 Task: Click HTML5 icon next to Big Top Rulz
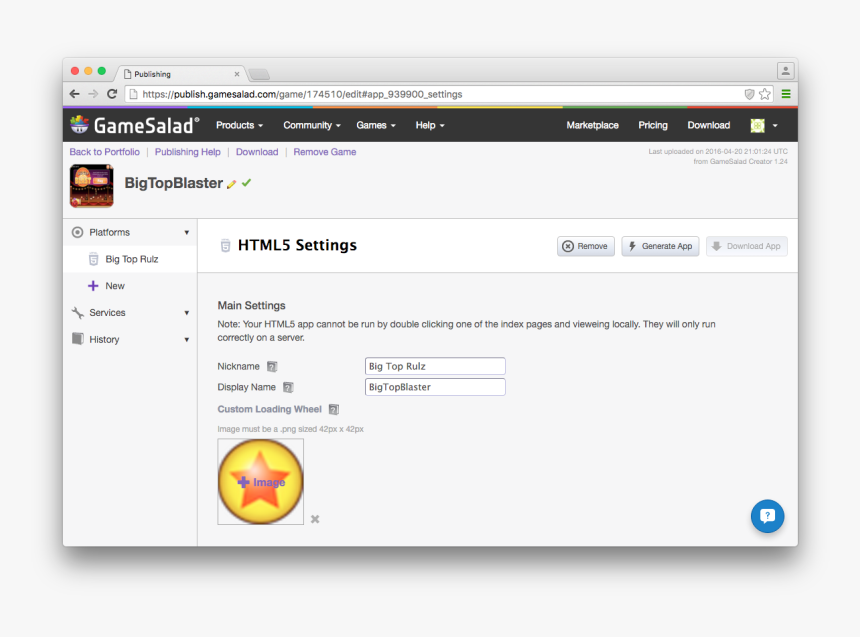point(93,259)
